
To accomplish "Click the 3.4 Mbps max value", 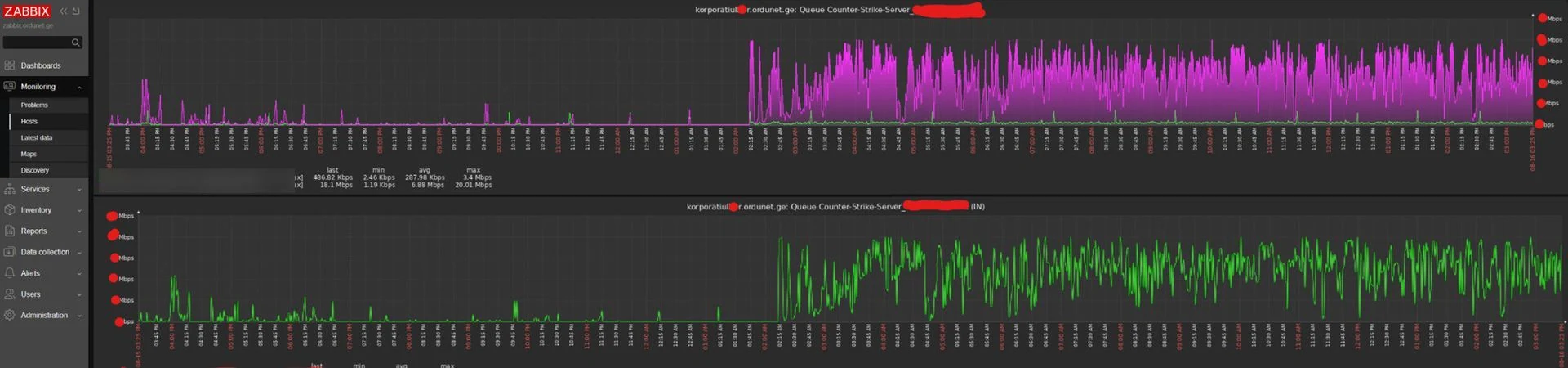I will 477,177.
